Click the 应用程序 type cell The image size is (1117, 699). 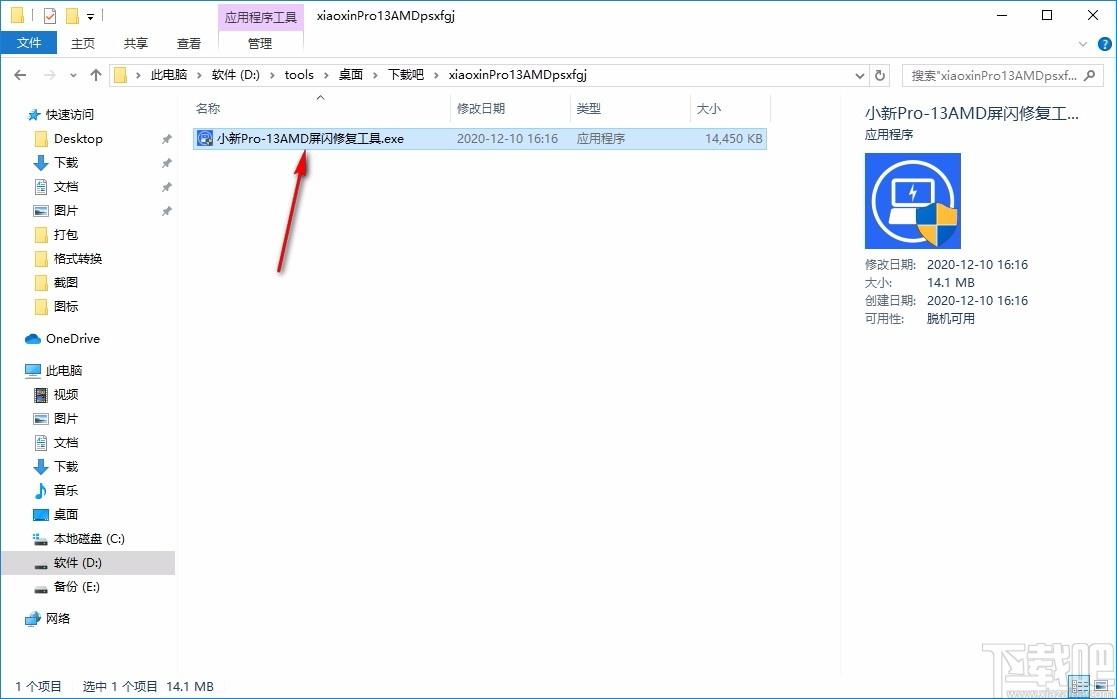point(601,139)
